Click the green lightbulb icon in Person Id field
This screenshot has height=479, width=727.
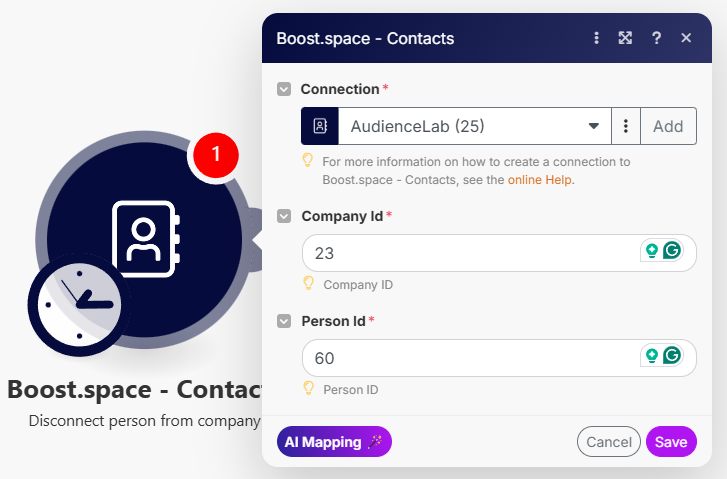click(x=651, y=355)
